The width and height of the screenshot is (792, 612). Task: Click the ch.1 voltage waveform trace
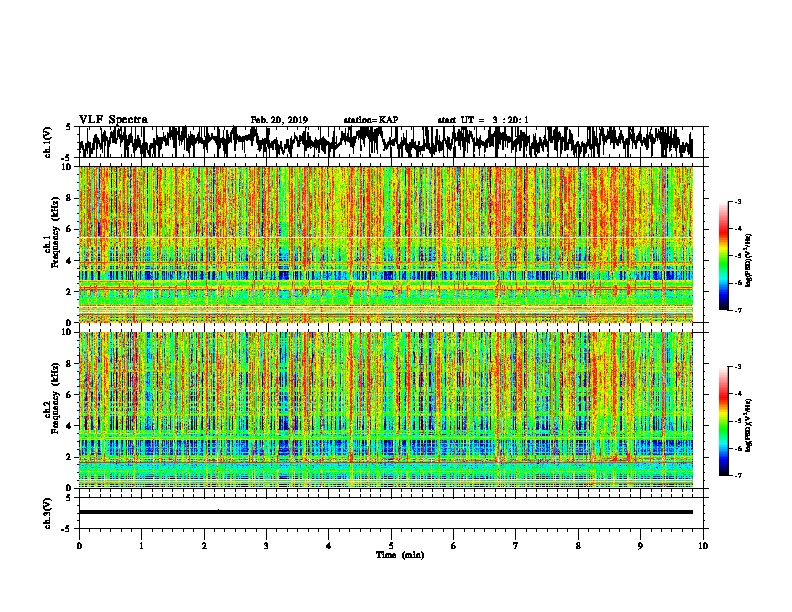[x=385, y=142]
